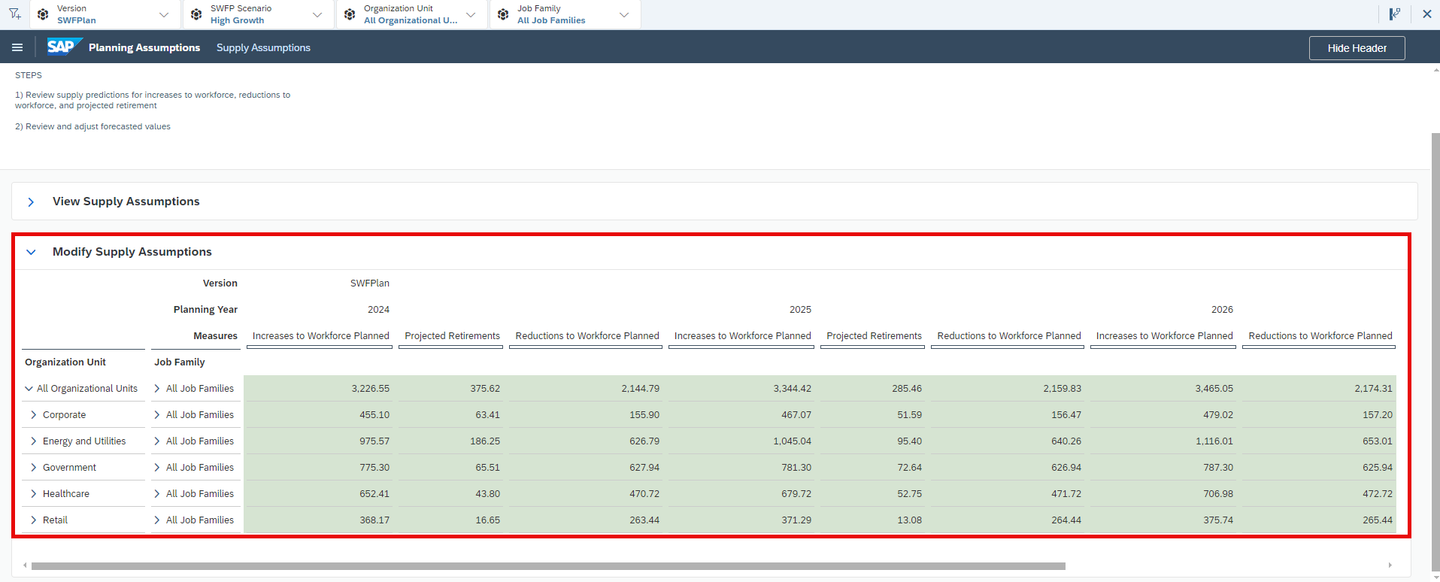This screenshot has width=1440, height=582.
Task: Click the Job Family column header in the table
Action: [180, 362]
